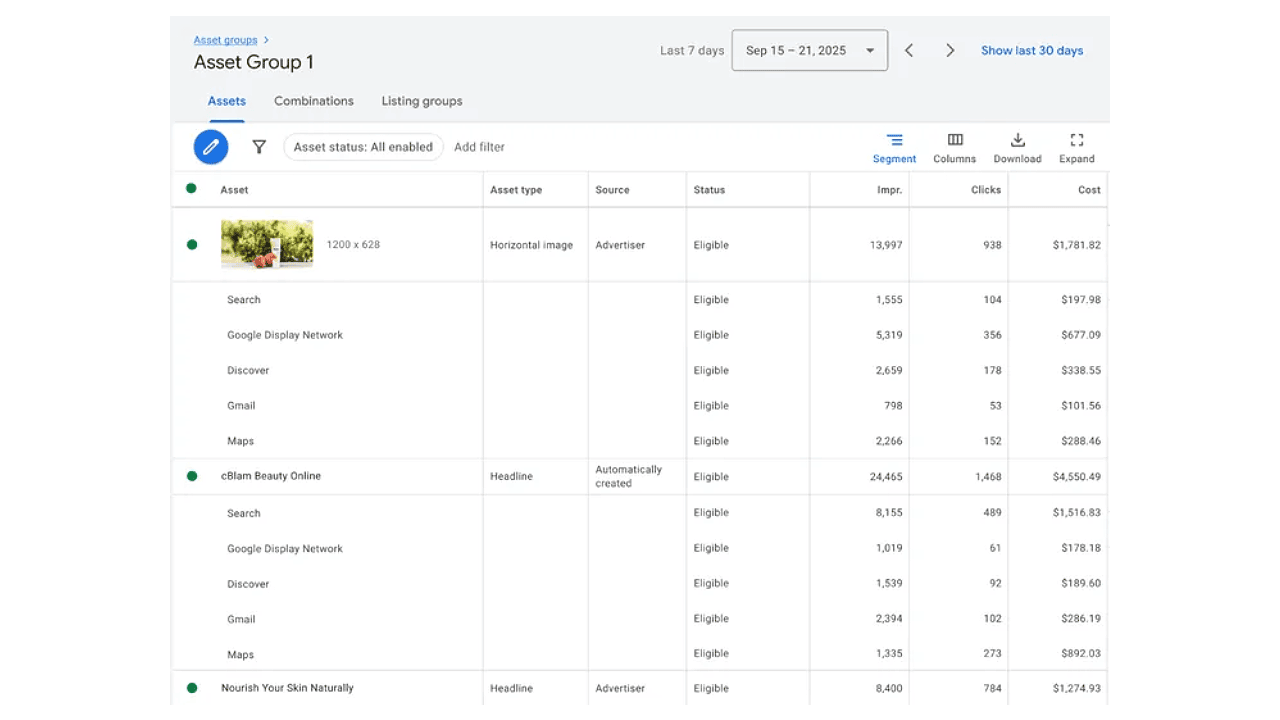The image size is (1280, 720).
Task: Go to the next date range
Action: 950,51
